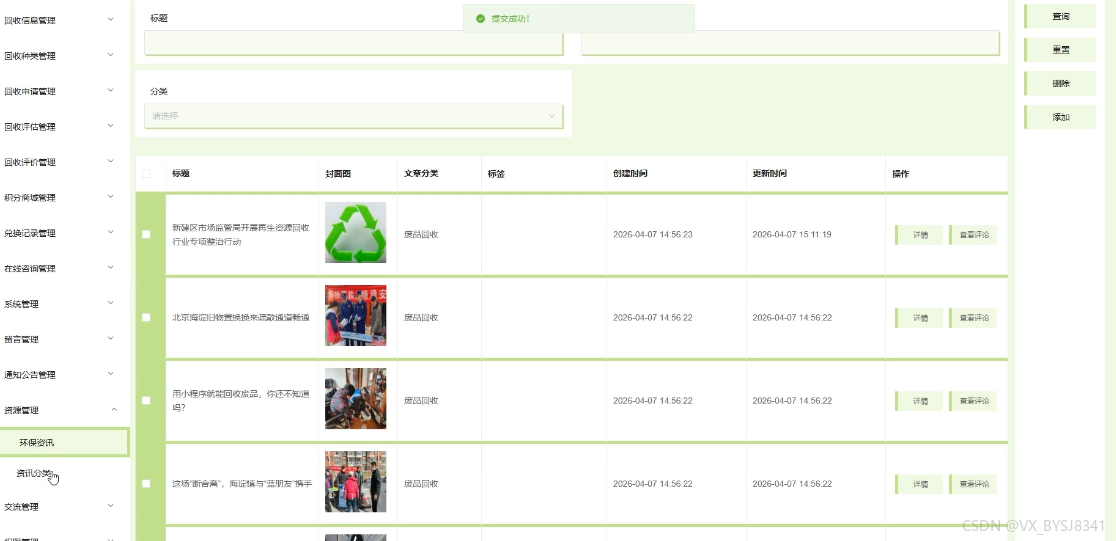Open 查看评论 for 新疆区市场监管局 article
Image resolution: width=1116 pixels, height=541 pixels.
click(973, 235)
